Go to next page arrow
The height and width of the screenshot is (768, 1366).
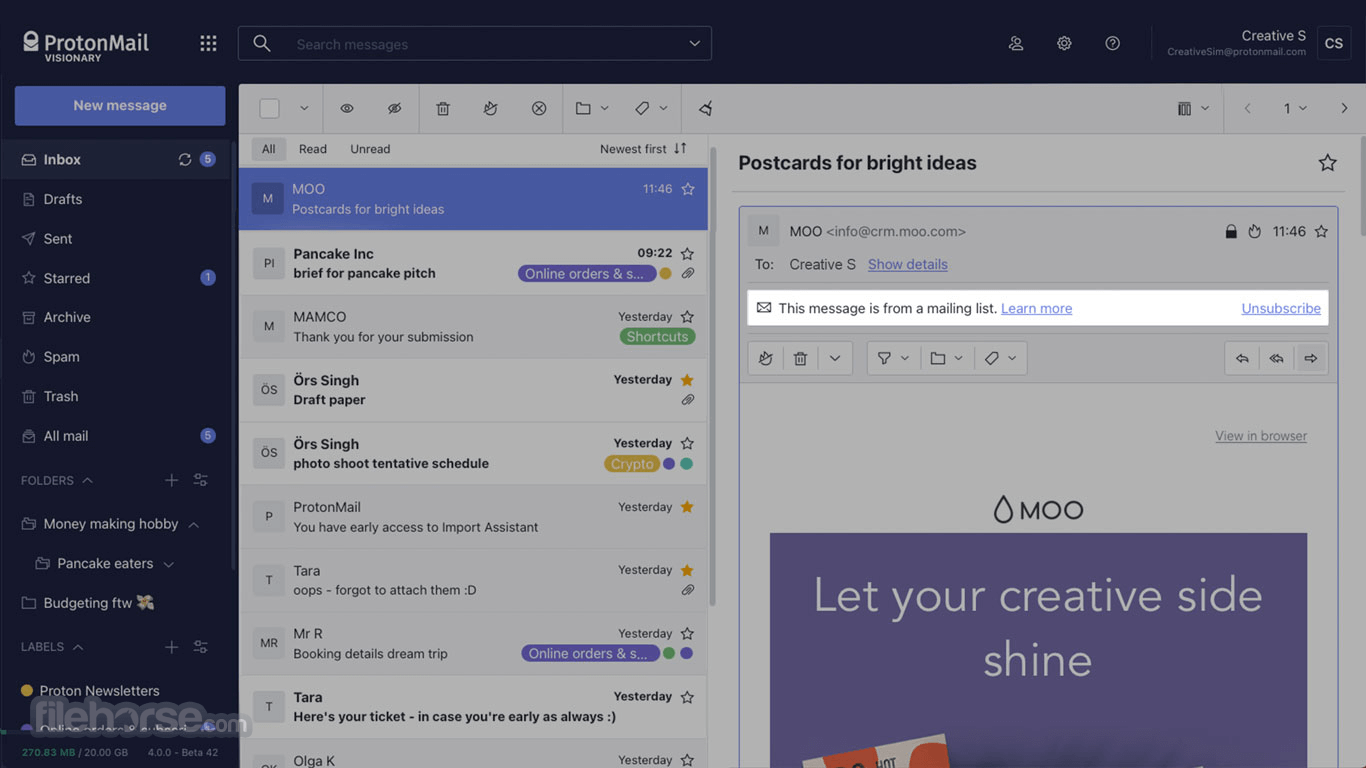[x=1344, y=108]
